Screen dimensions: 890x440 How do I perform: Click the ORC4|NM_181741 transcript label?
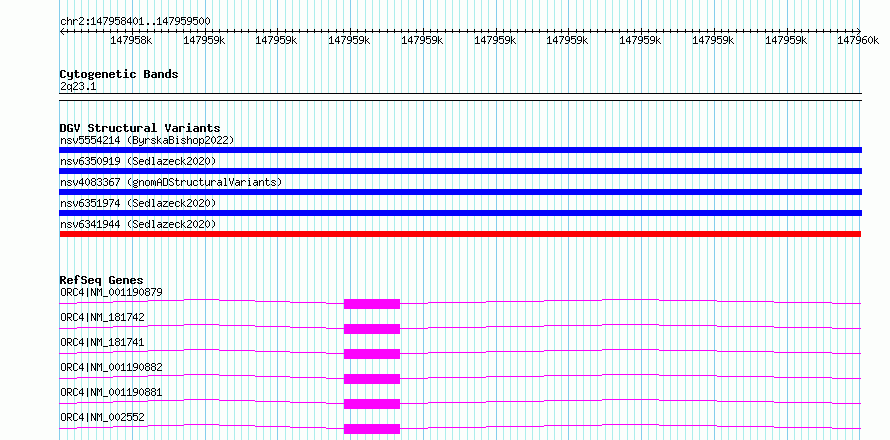click(x=102, y=342)
